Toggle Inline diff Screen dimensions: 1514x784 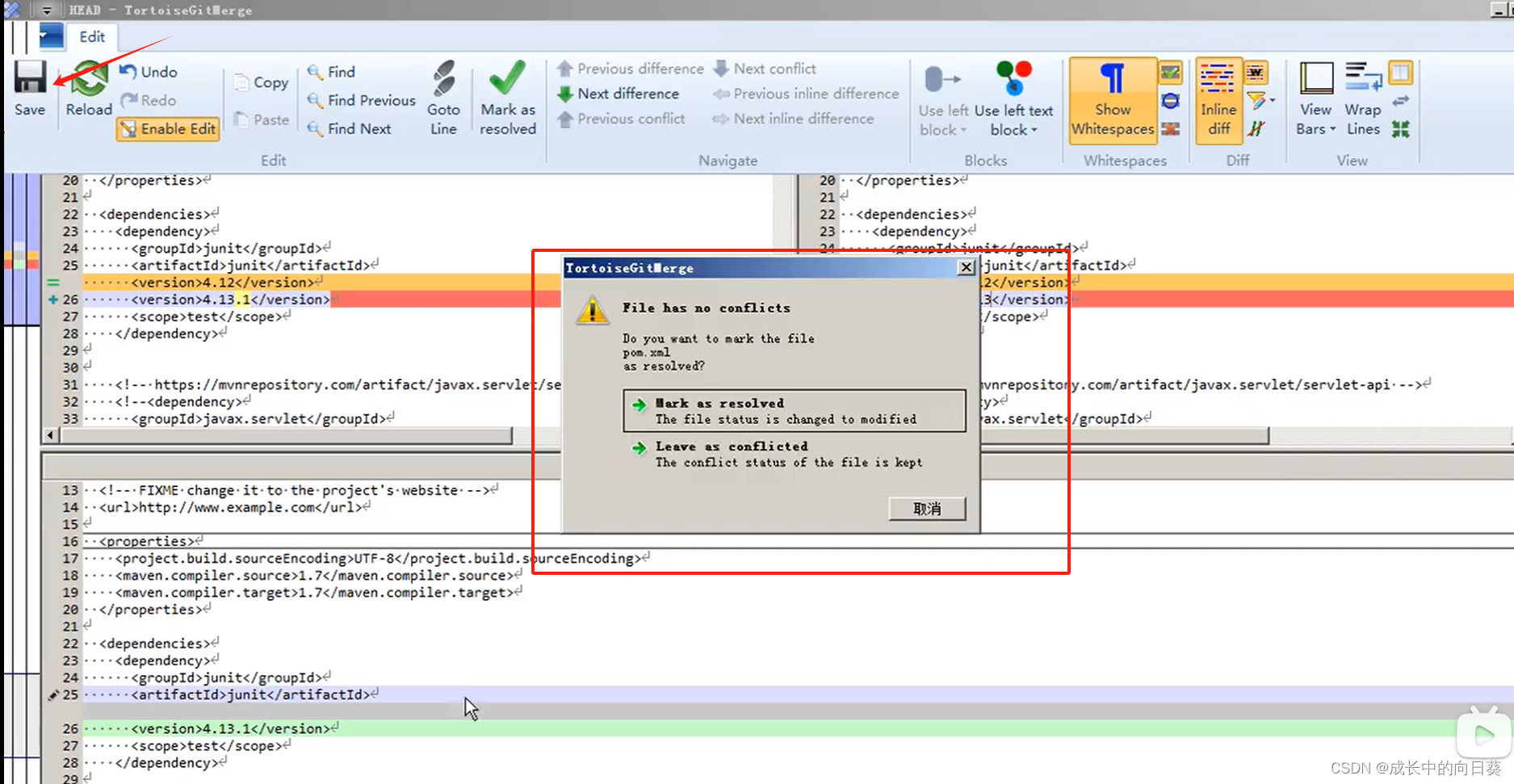coord(1218,100)
